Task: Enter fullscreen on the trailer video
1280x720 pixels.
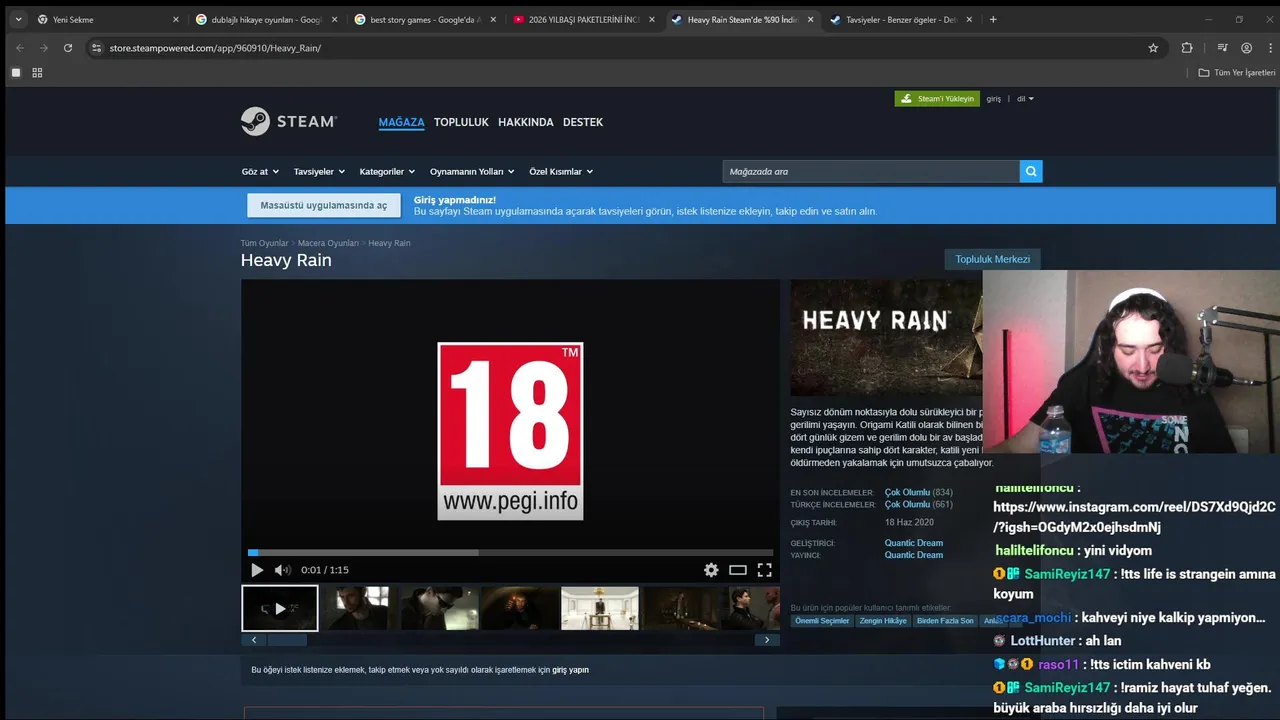Action: pyautogui.click(x=764, y=570)
